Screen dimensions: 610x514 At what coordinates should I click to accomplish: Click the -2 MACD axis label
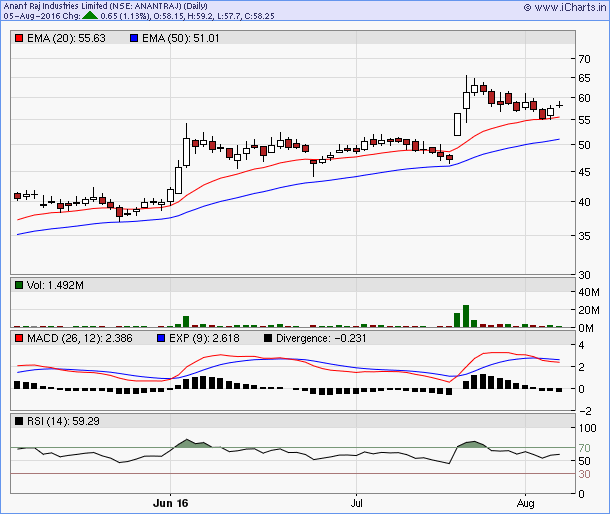pos(585,411)
